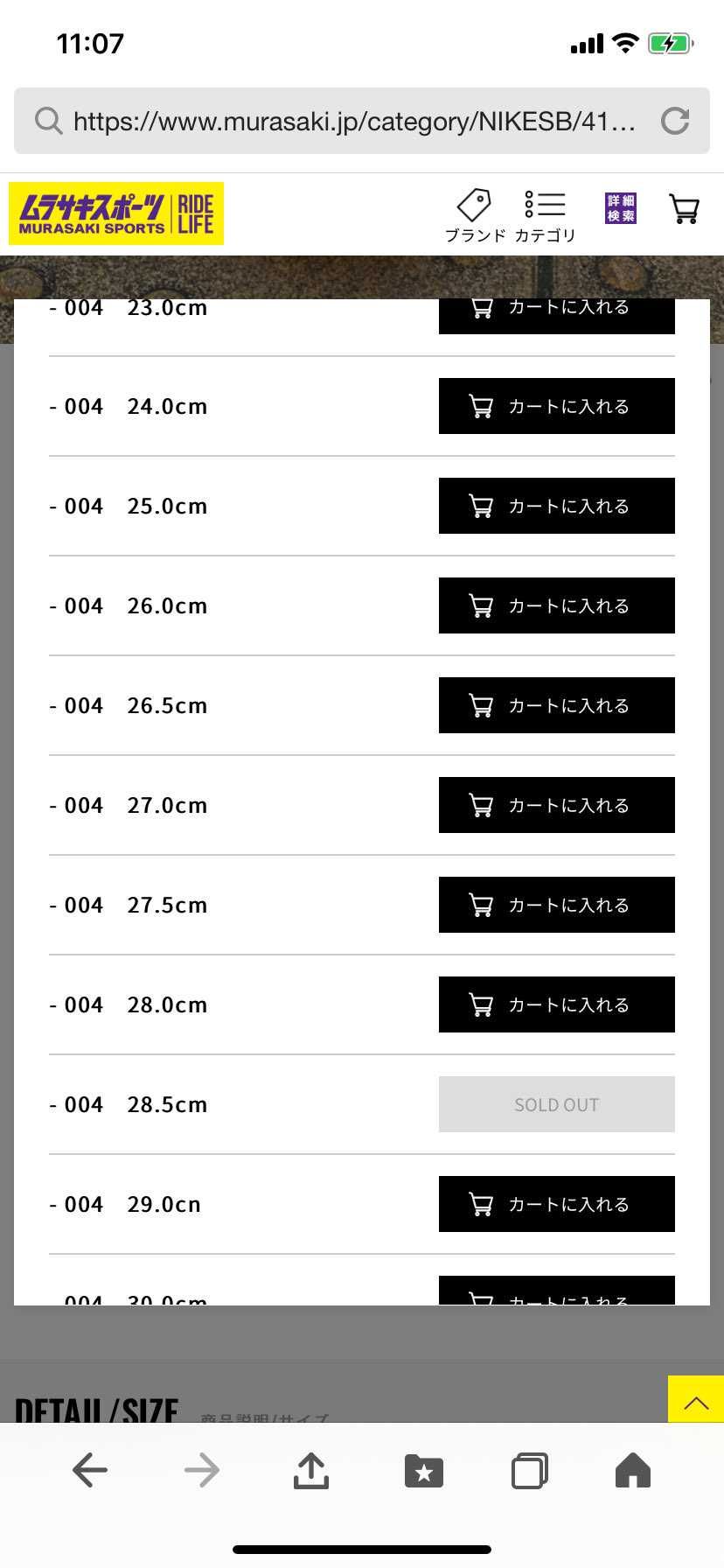724x1568 pixels.
Task: Click the SOLD OUT 28.5cm button
Action: click(557, 1104)
